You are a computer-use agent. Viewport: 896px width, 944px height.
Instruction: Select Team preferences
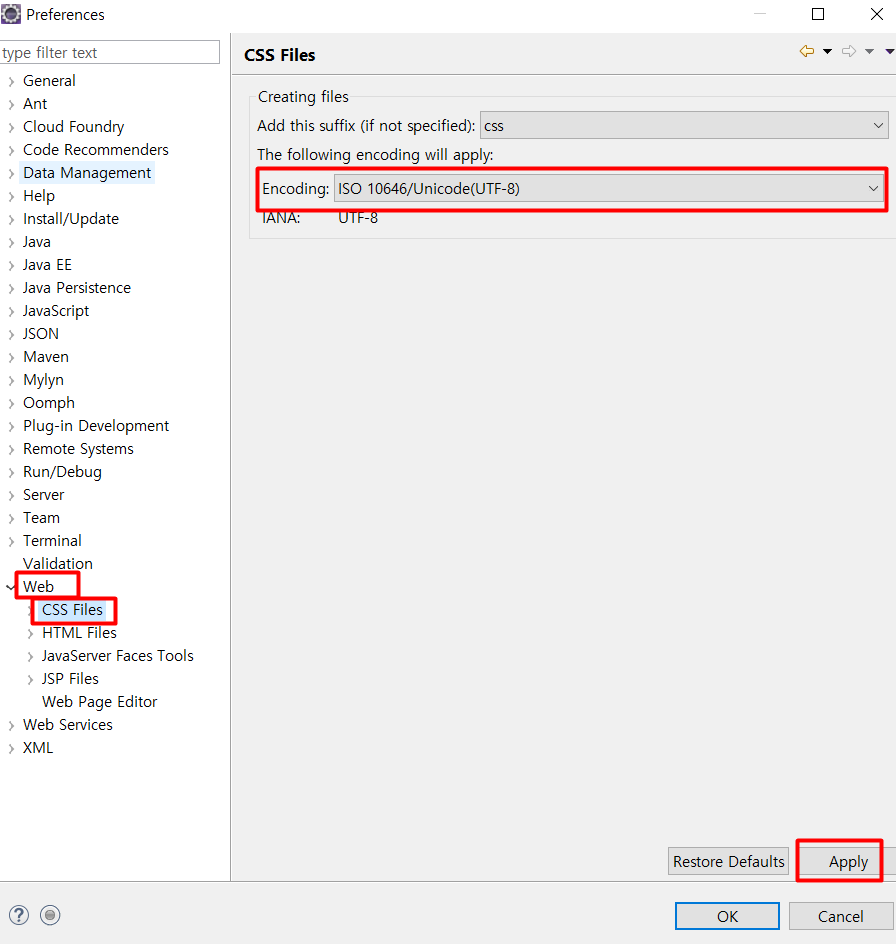pos(41,518)
